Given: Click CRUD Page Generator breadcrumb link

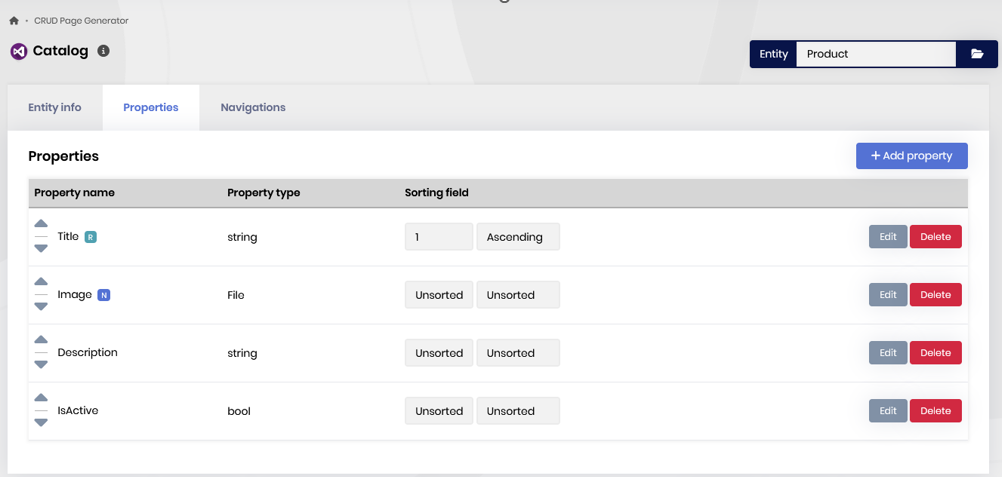Looking at the screenshot, I should [x=81, y=21].
